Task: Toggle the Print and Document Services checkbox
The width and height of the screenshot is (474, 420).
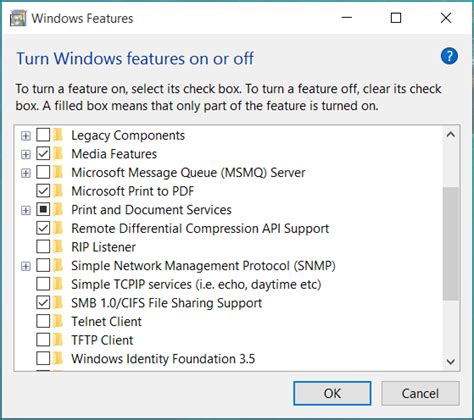Action: click(x=43, y=209)
